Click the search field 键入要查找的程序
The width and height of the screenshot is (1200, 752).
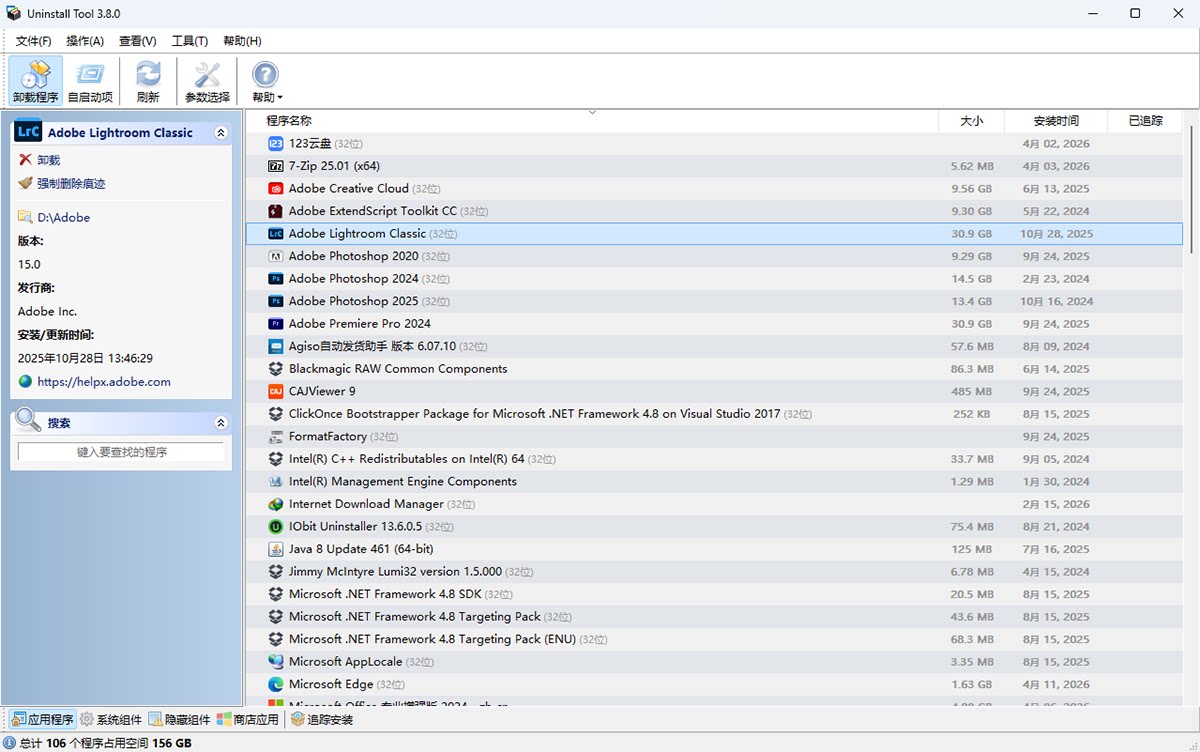click(x=121, y=452)
